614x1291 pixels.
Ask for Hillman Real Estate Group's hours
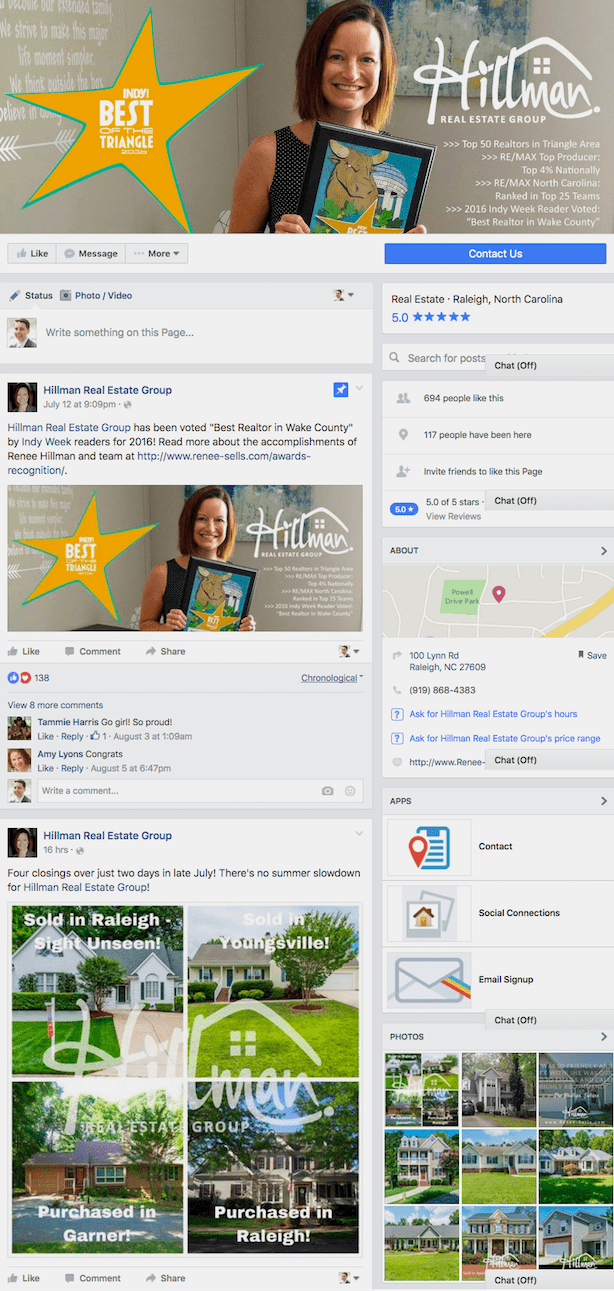[x=493, y=714]
